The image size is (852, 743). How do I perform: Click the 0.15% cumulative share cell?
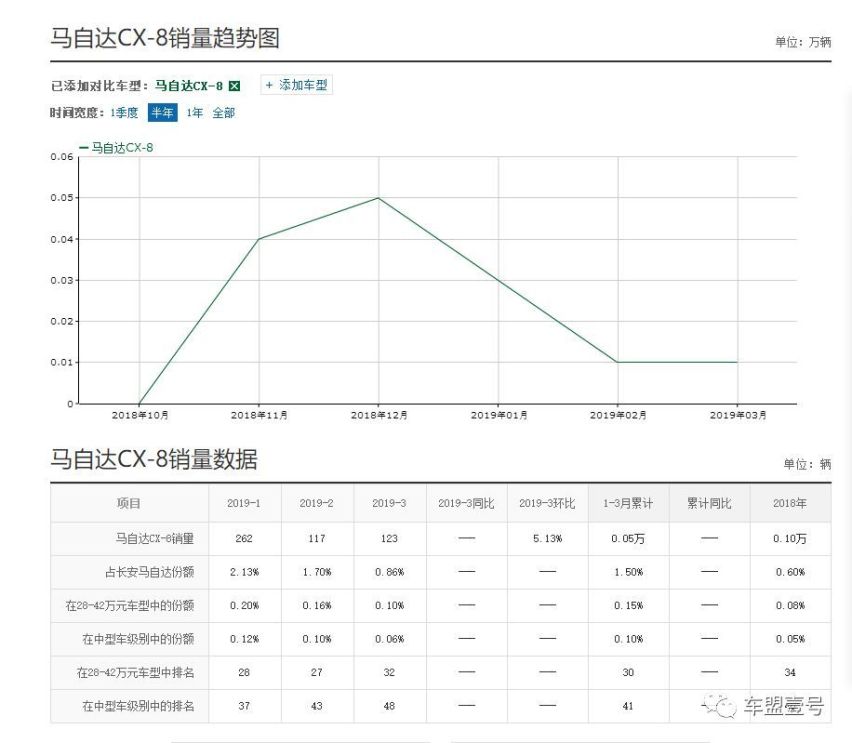point(628,605)
